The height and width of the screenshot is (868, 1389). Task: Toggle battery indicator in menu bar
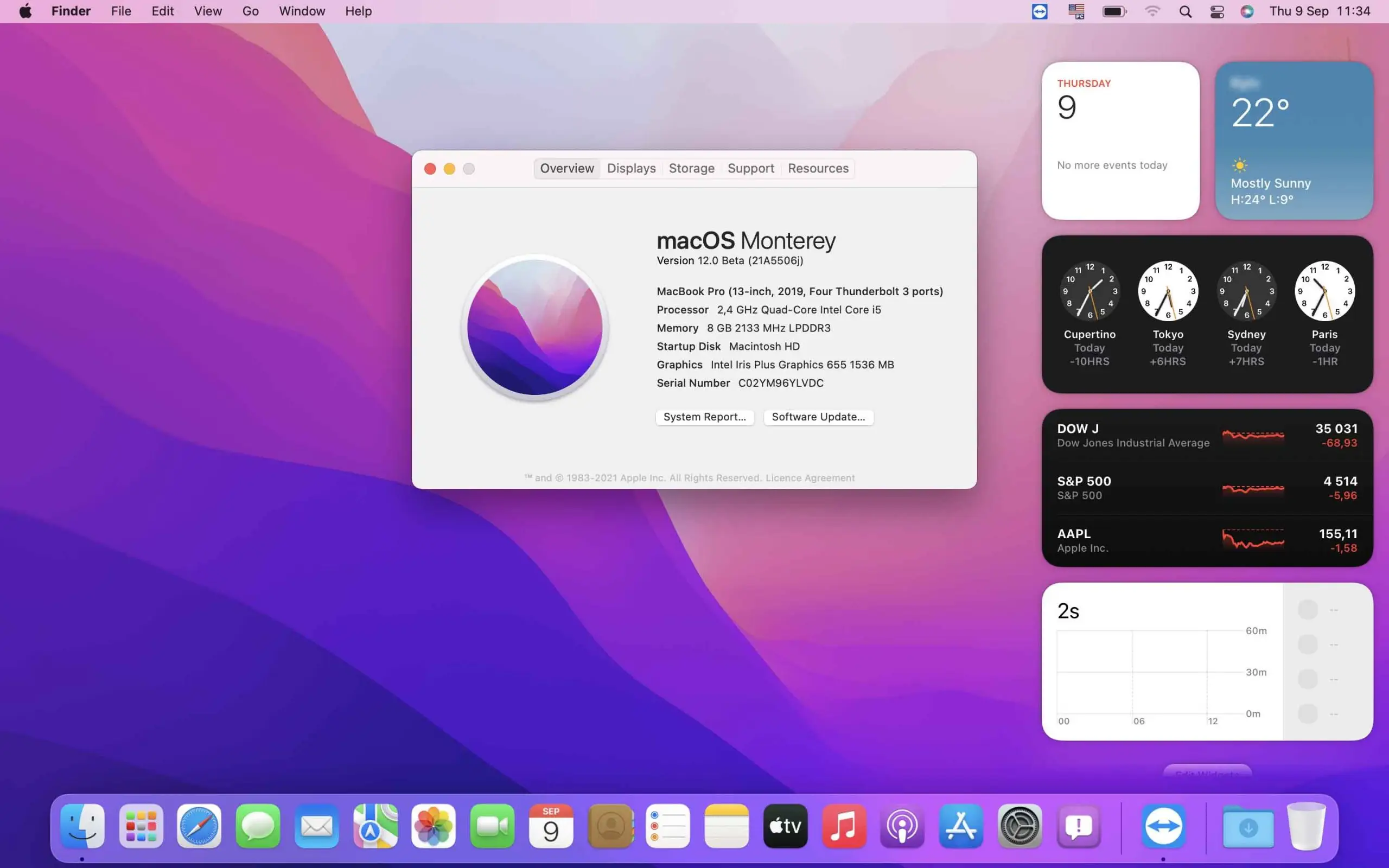click(1114, 11)
